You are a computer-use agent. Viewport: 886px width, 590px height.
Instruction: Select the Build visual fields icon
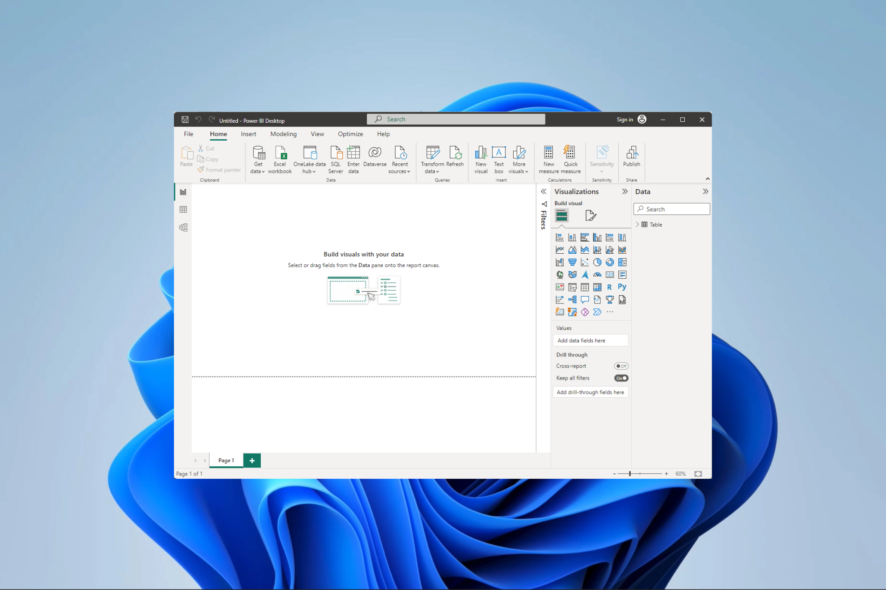pos(561,215)
